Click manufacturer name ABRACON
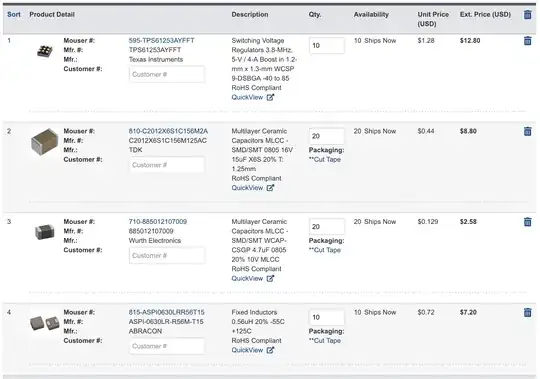The height and width of the screenshot is (379, 540). 145,331
